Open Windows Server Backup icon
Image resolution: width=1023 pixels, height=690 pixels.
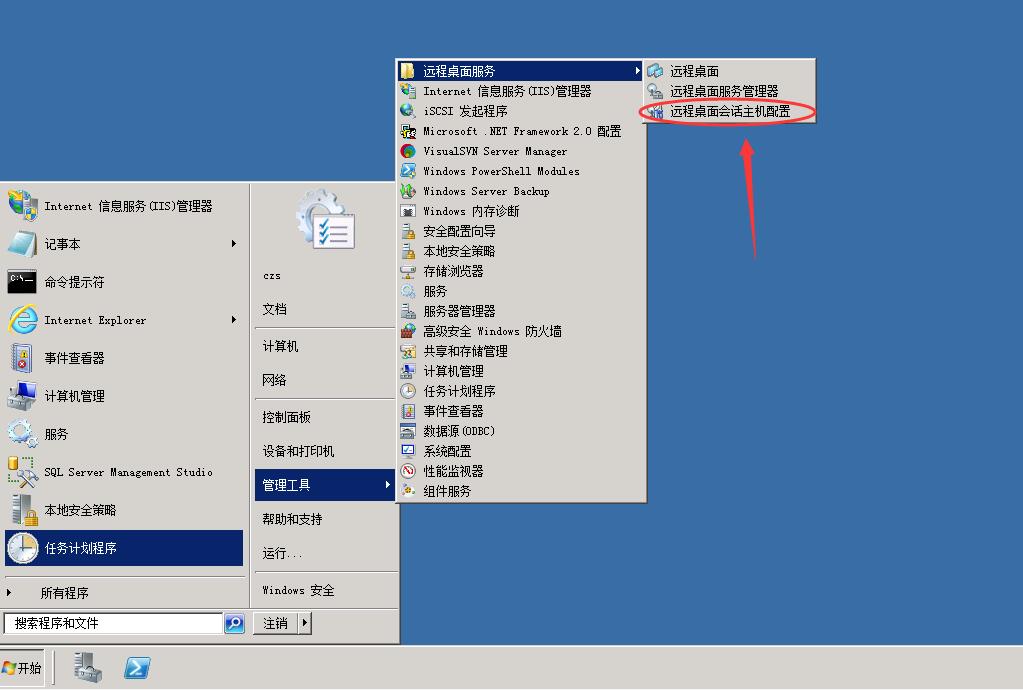pos(408,191)
